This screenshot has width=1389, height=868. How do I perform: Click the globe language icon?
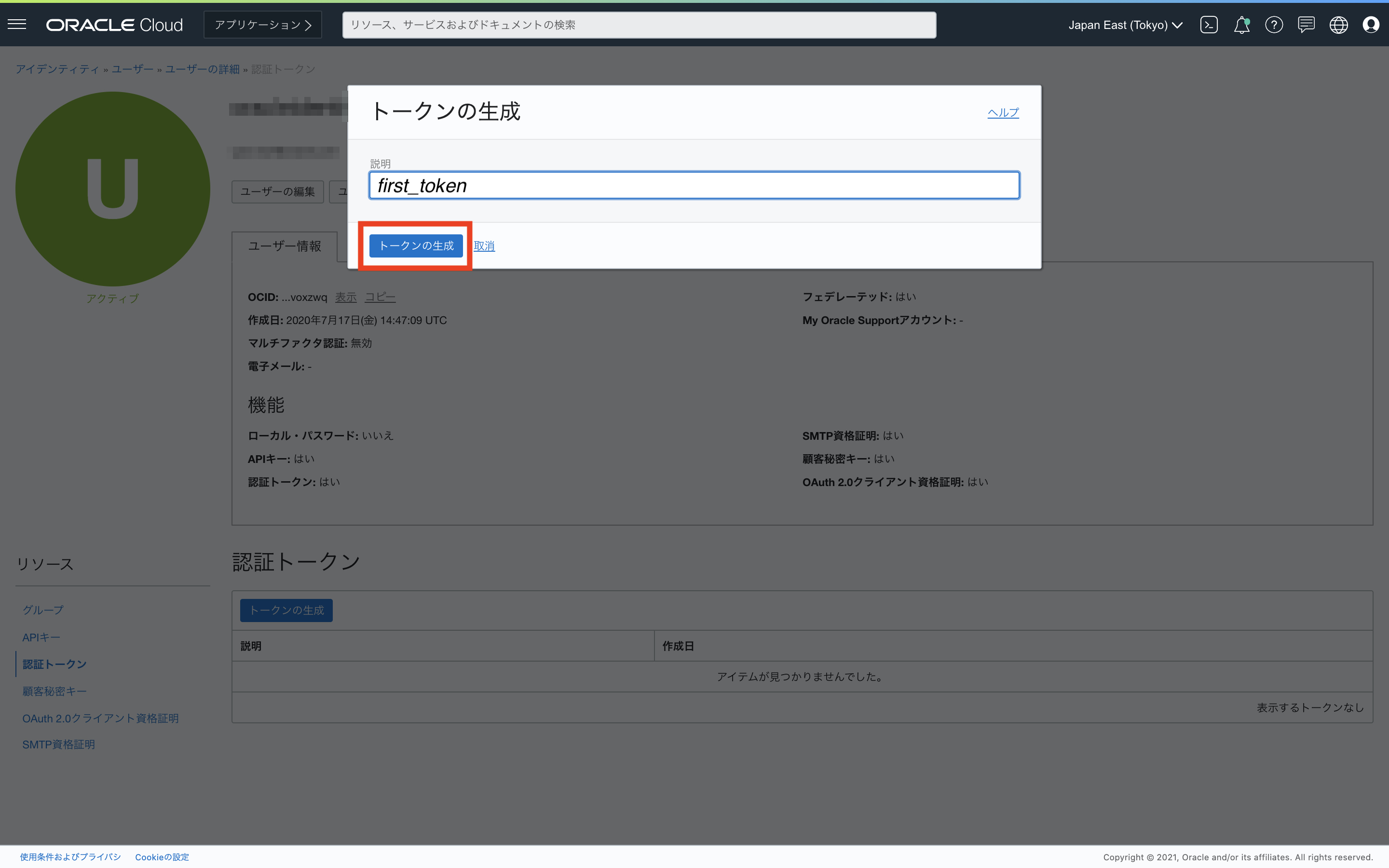tap(1338, 25)
